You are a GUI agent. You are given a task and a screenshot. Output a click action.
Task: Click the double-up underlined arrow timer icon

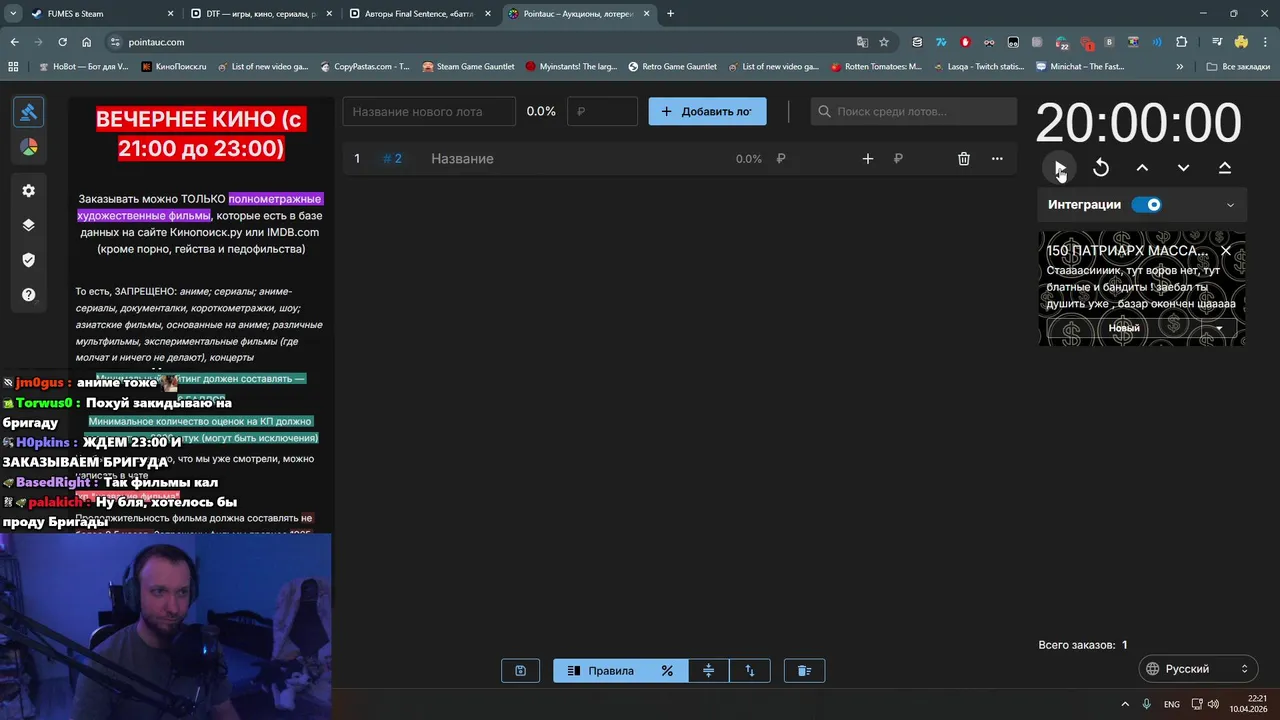click(1225, 168)
